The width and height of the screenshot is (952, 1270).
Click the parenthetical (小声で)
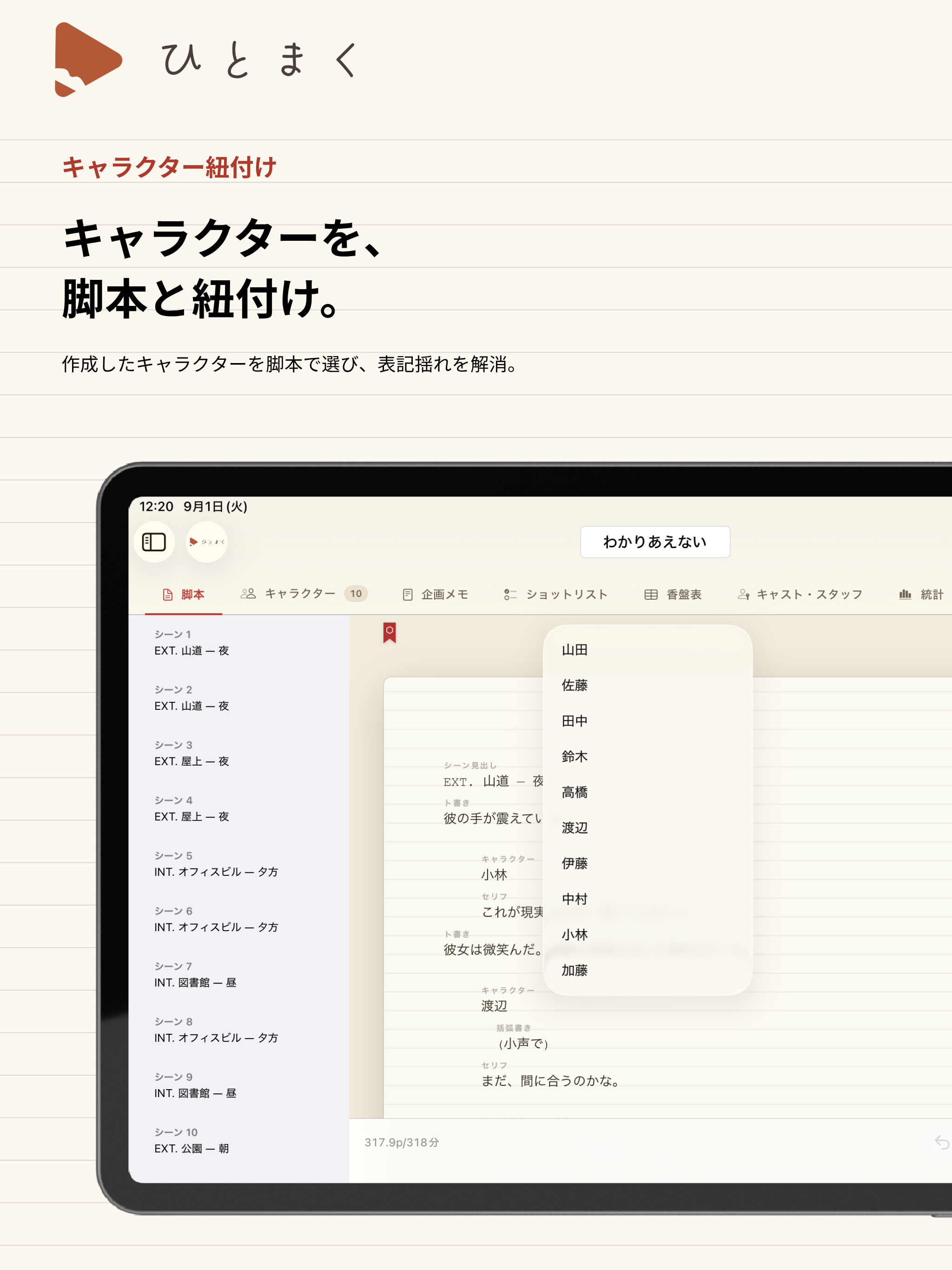[523, 1043]
